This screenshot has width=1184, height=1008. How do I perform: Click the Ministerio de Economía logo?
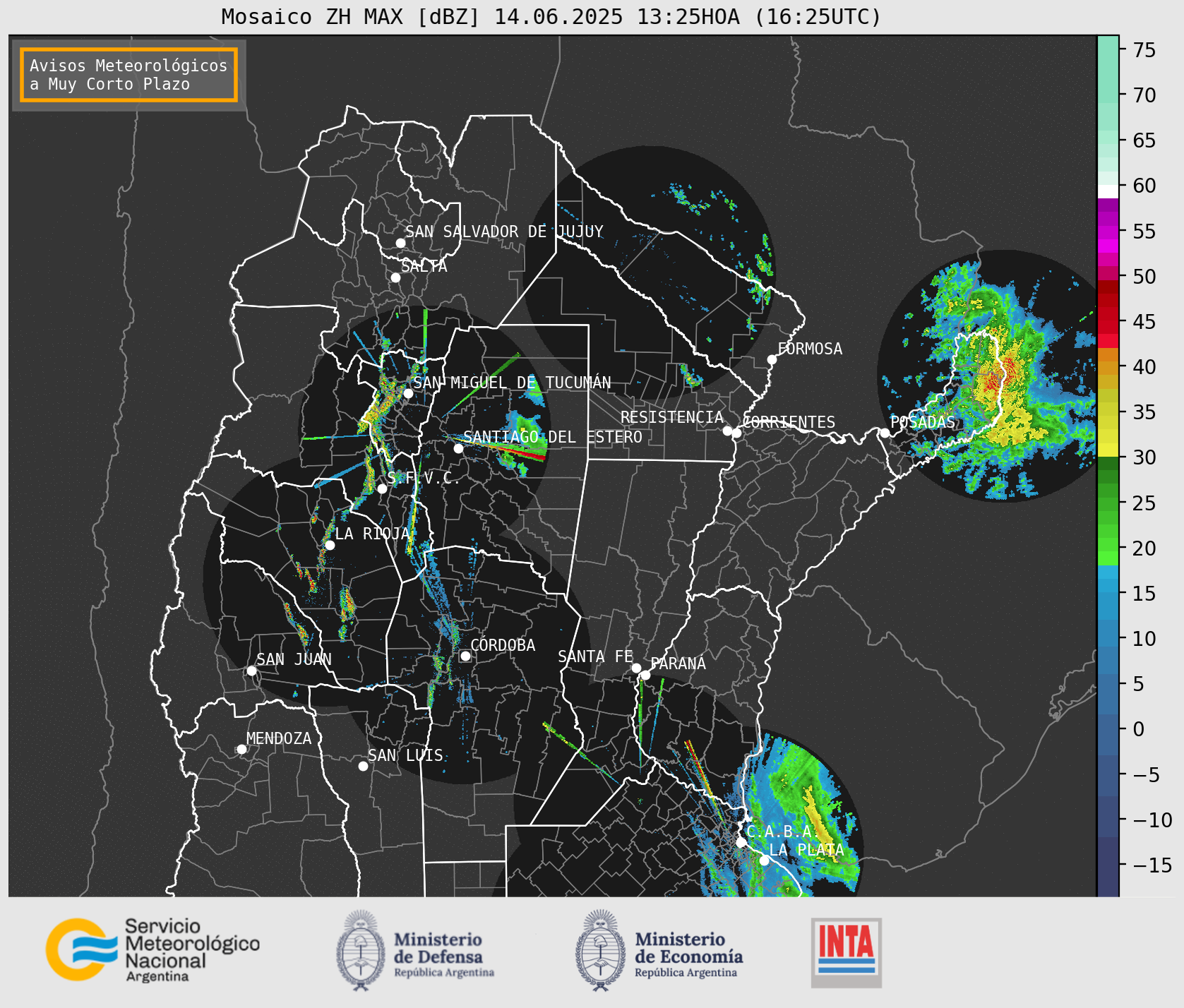tap(659, 950)
